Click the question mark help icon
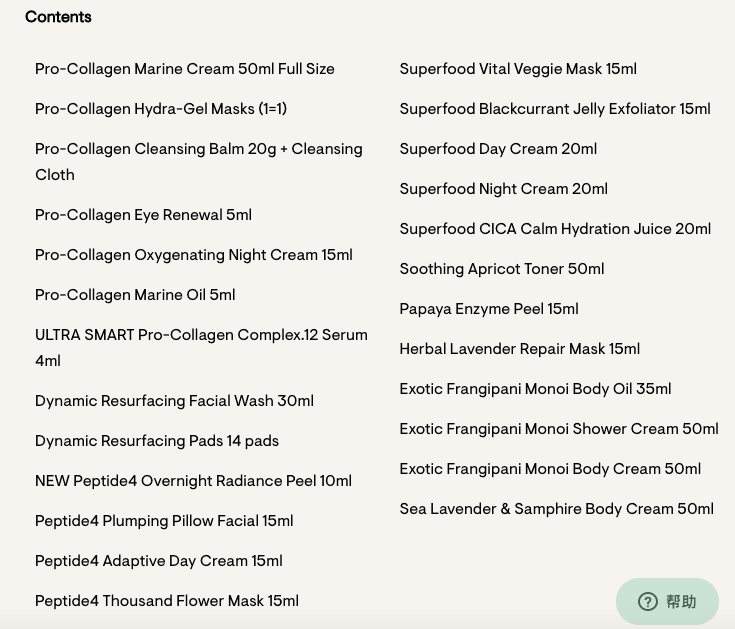735x629 pixels. tap(648, 601)
